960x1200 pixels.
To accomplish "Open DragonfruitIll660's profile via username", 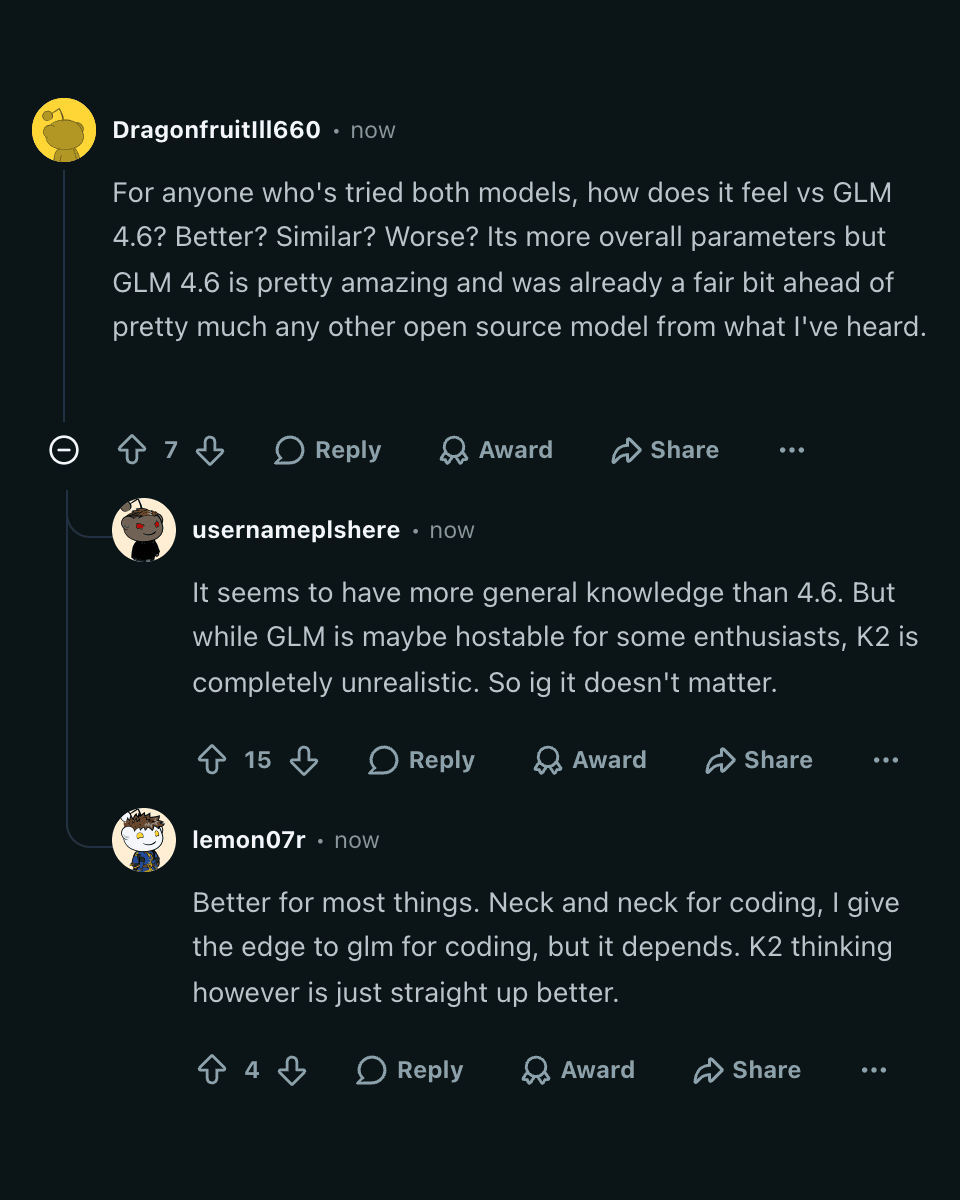I will 216,130.
